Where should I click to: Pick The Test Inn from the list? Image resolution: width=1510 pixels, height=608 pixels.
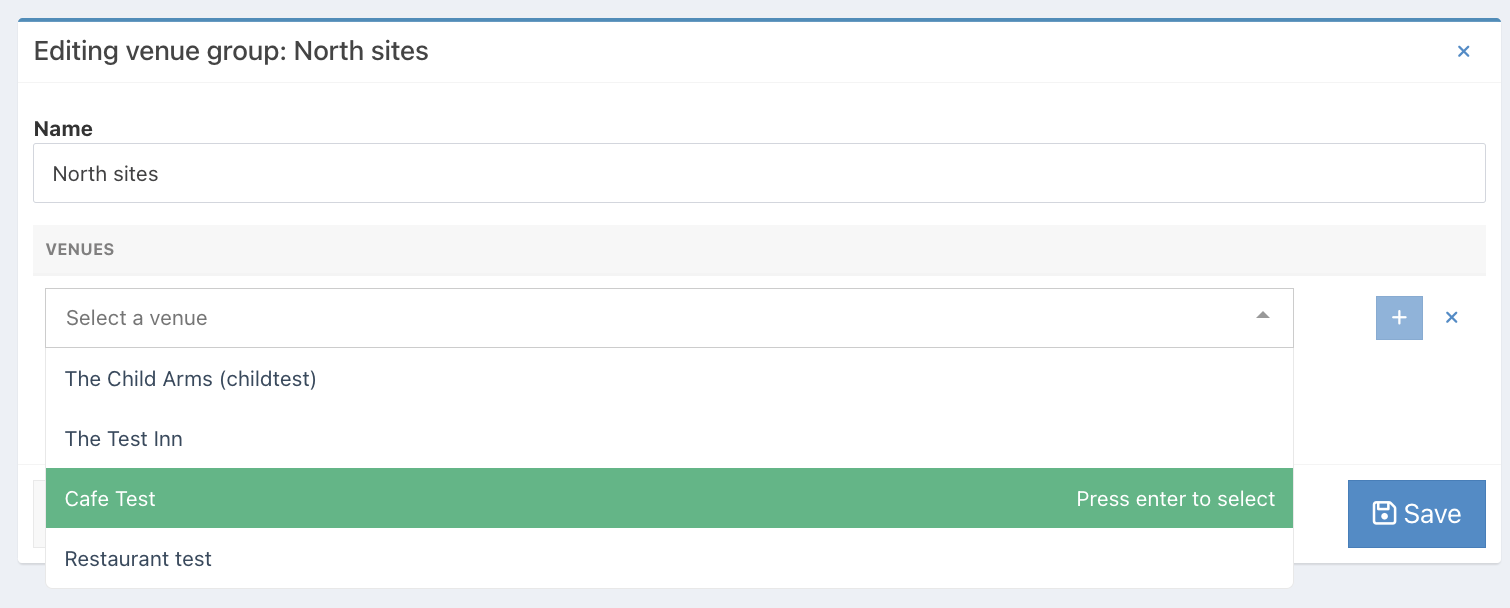click(669, 438)
